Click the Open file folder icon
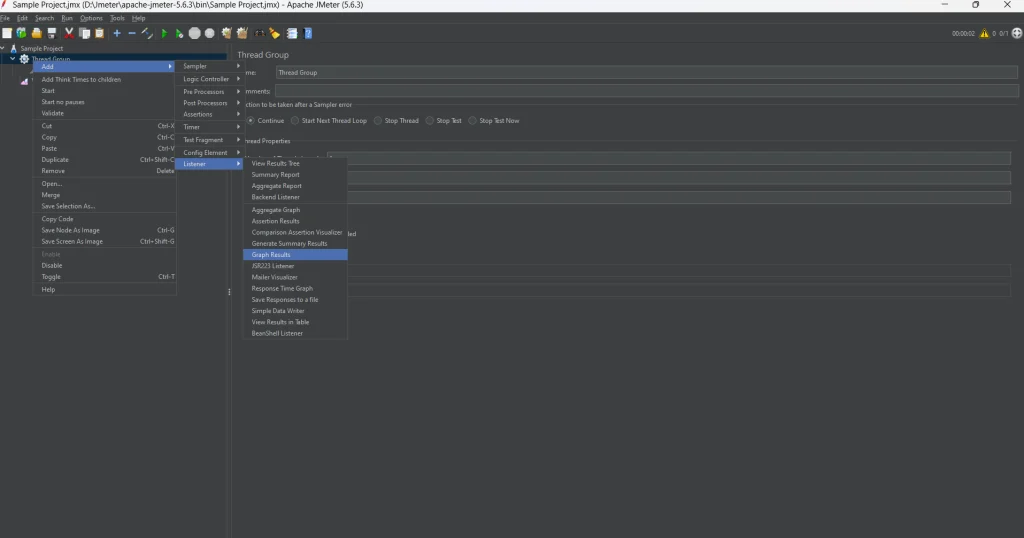 coord(37,33)
